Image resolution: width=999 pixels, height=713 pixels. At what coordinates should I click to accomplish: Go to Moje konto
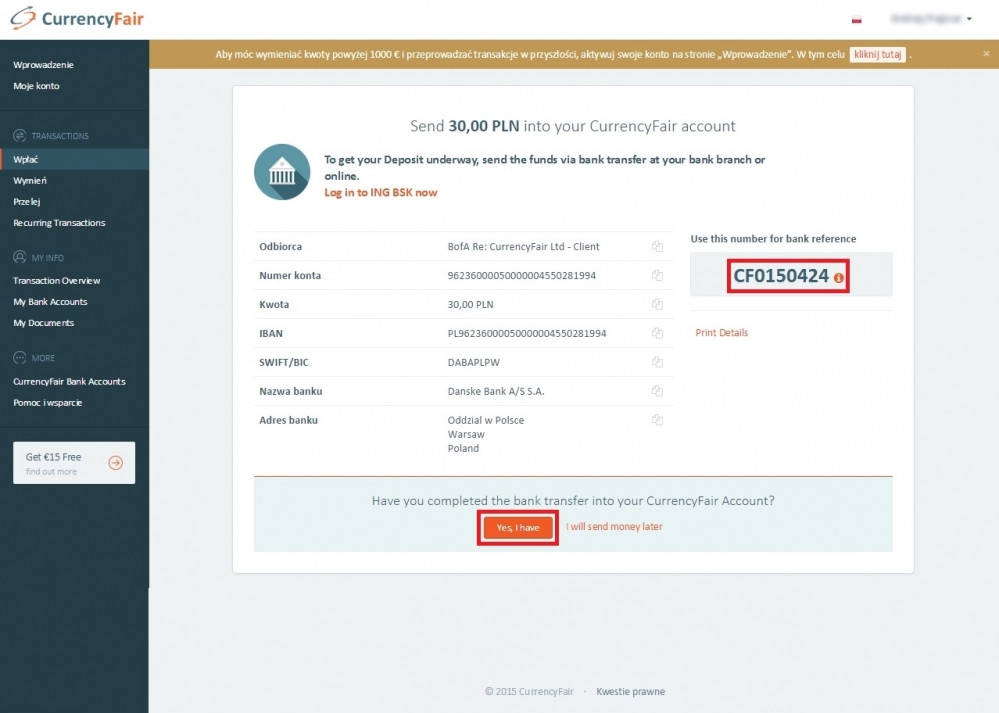coord(36,86)
